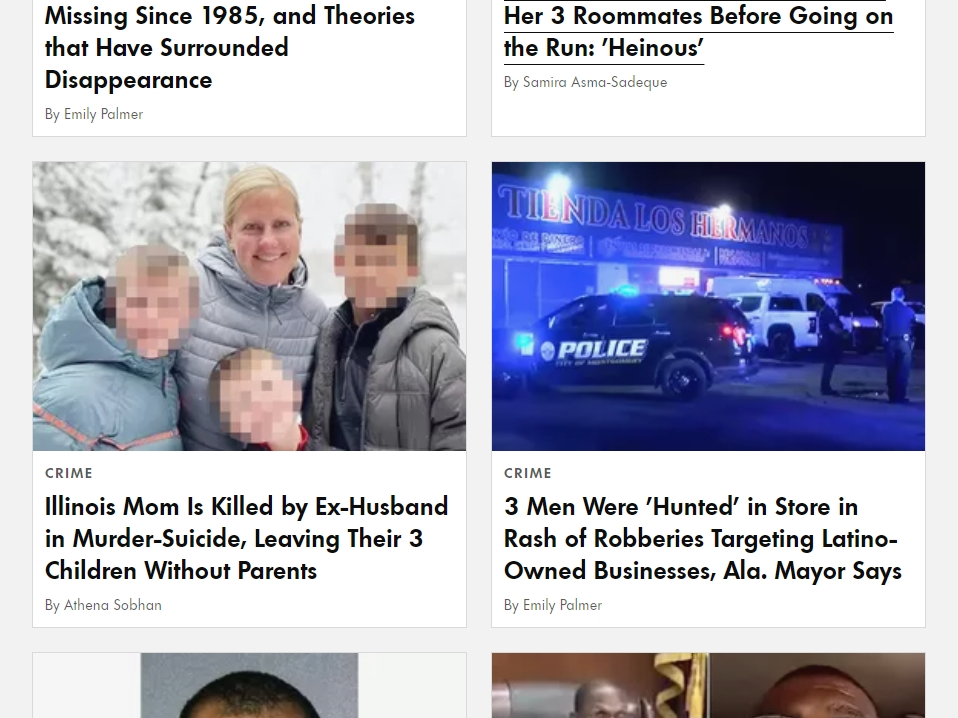The height and width of the screenshot is (718, 958).
Task: Open the 3 Men Were 'Hunted' headline
Action: point(703,538)
